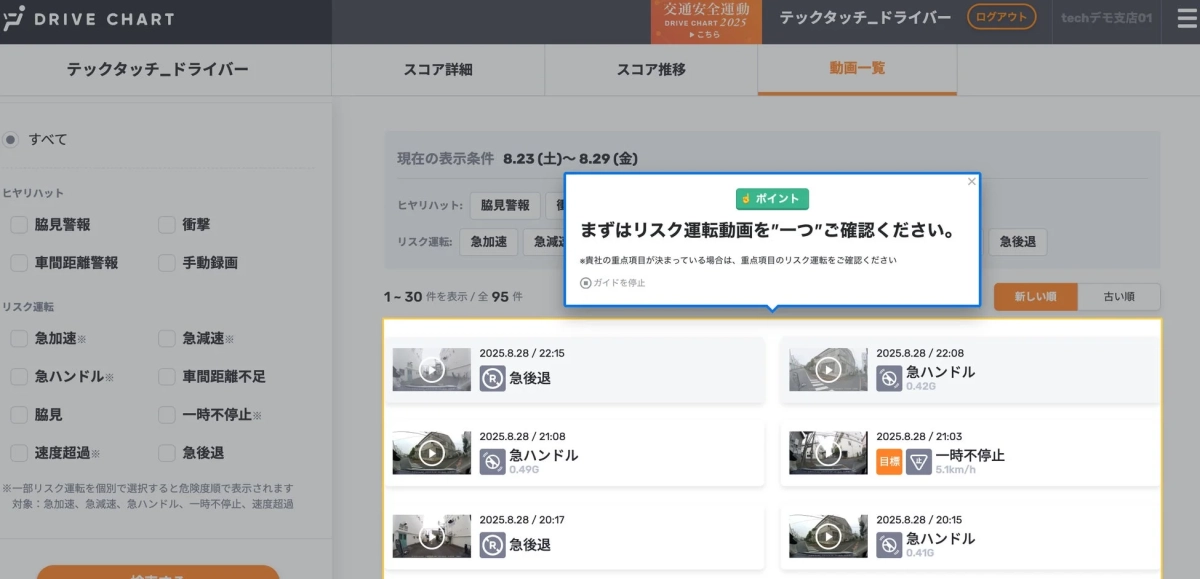Click the 急ハンドル icon on the 20:15 entry
Image resolution: width=1200 pixels, height=579 pixels.
coord(888,543)
